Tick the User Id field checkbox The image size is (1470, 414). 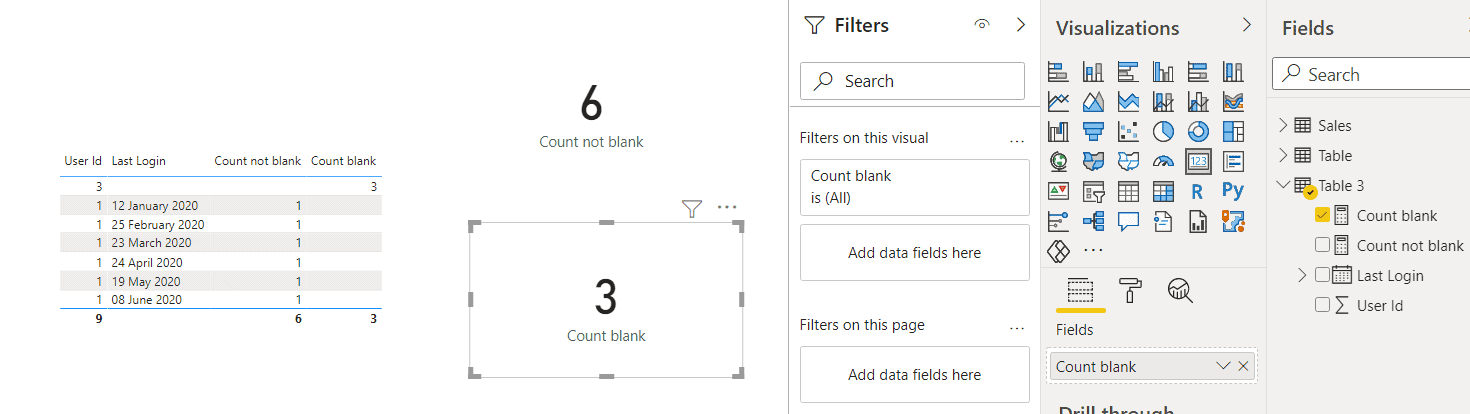coord(1322,305)
